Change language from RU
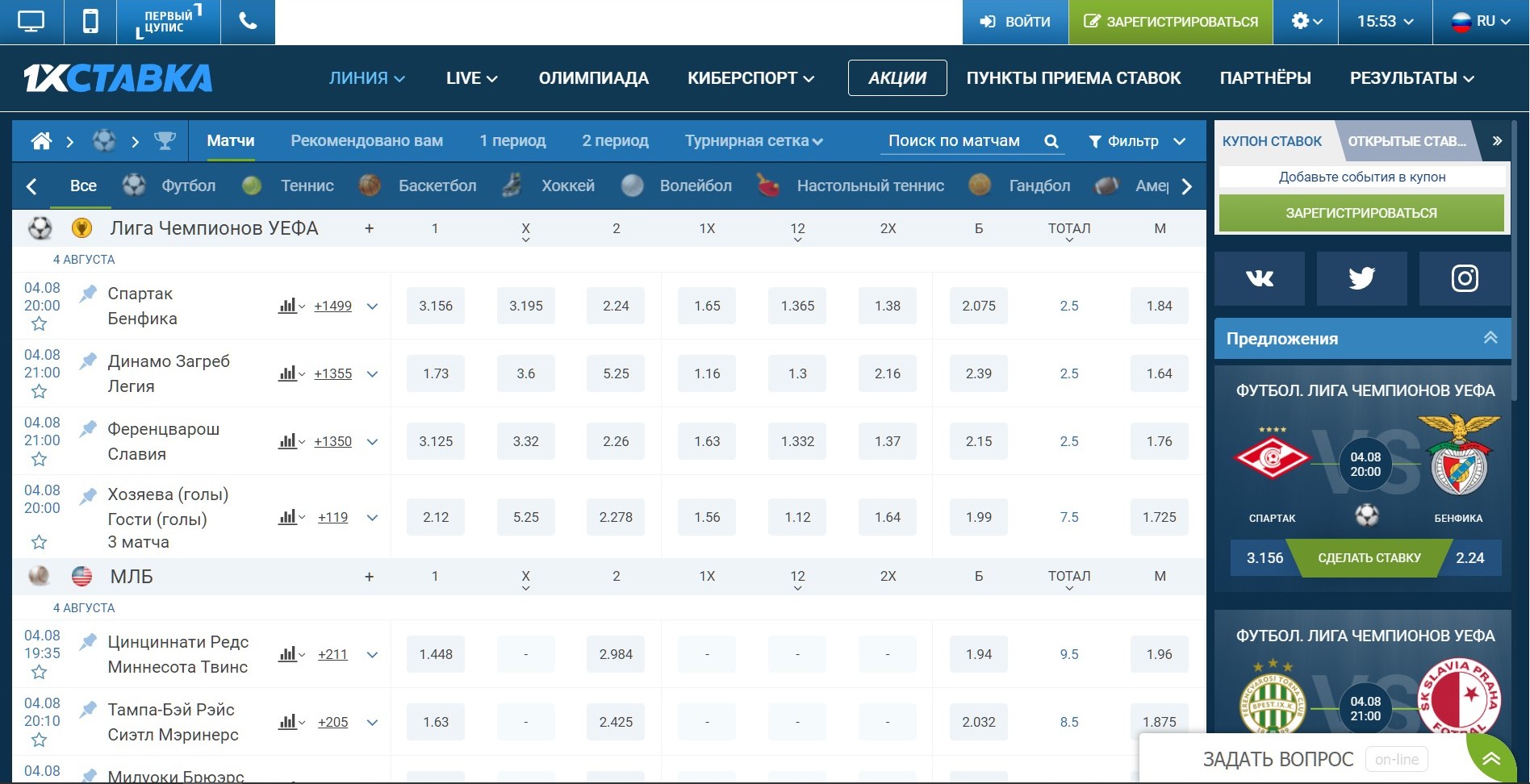This screenshot has width=1530, height=784. (x=1481, y=22)
